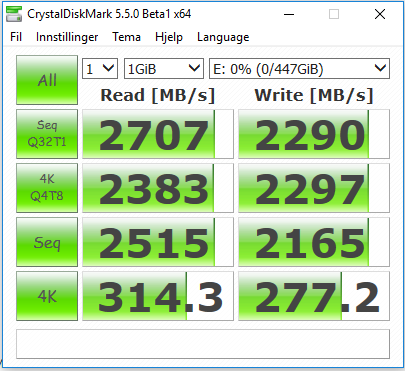
Task: Start the Seq Q32T1 test
Action: pos(47,134)
